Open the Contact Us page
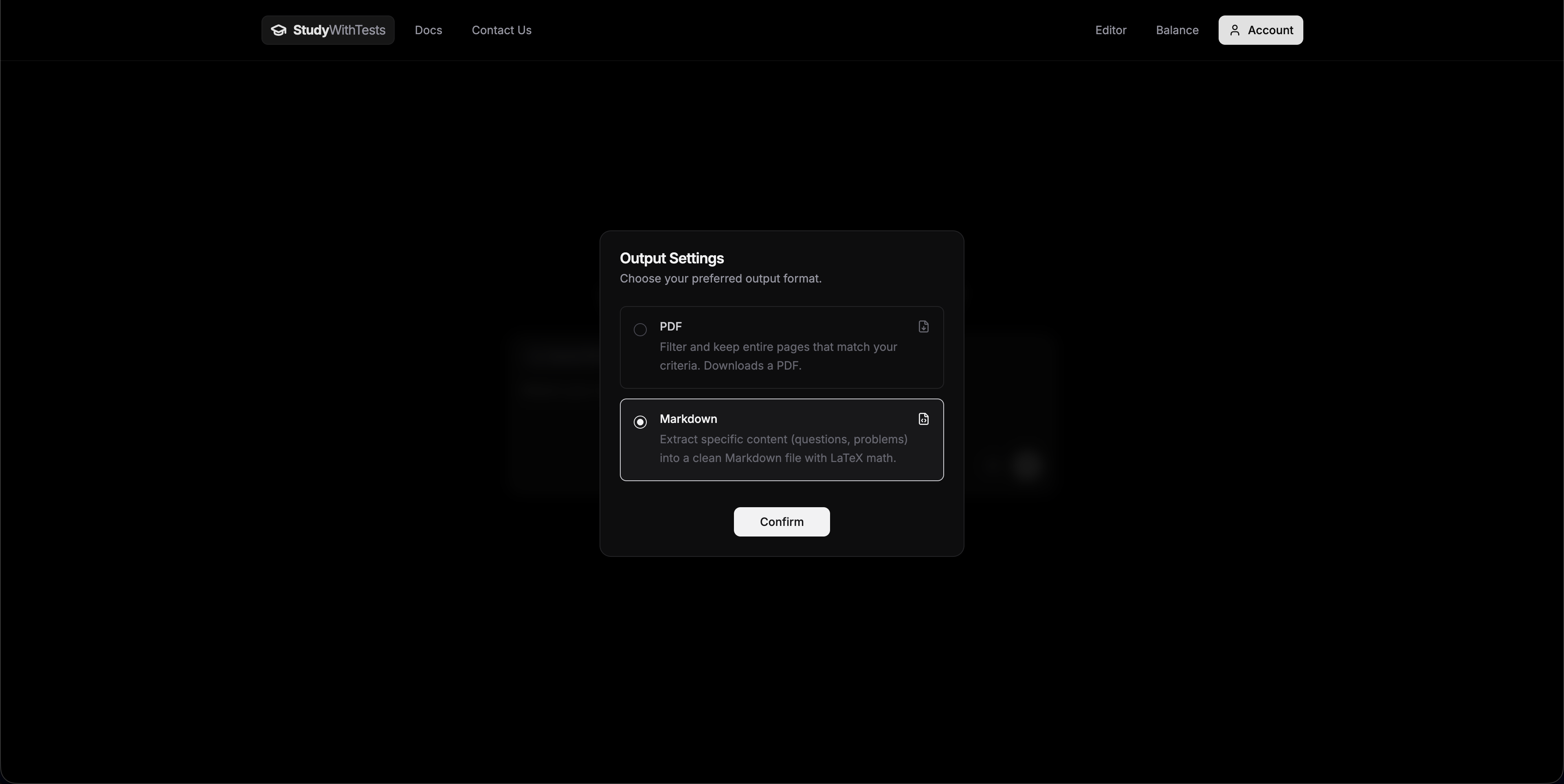 click(x=501, y=31)
